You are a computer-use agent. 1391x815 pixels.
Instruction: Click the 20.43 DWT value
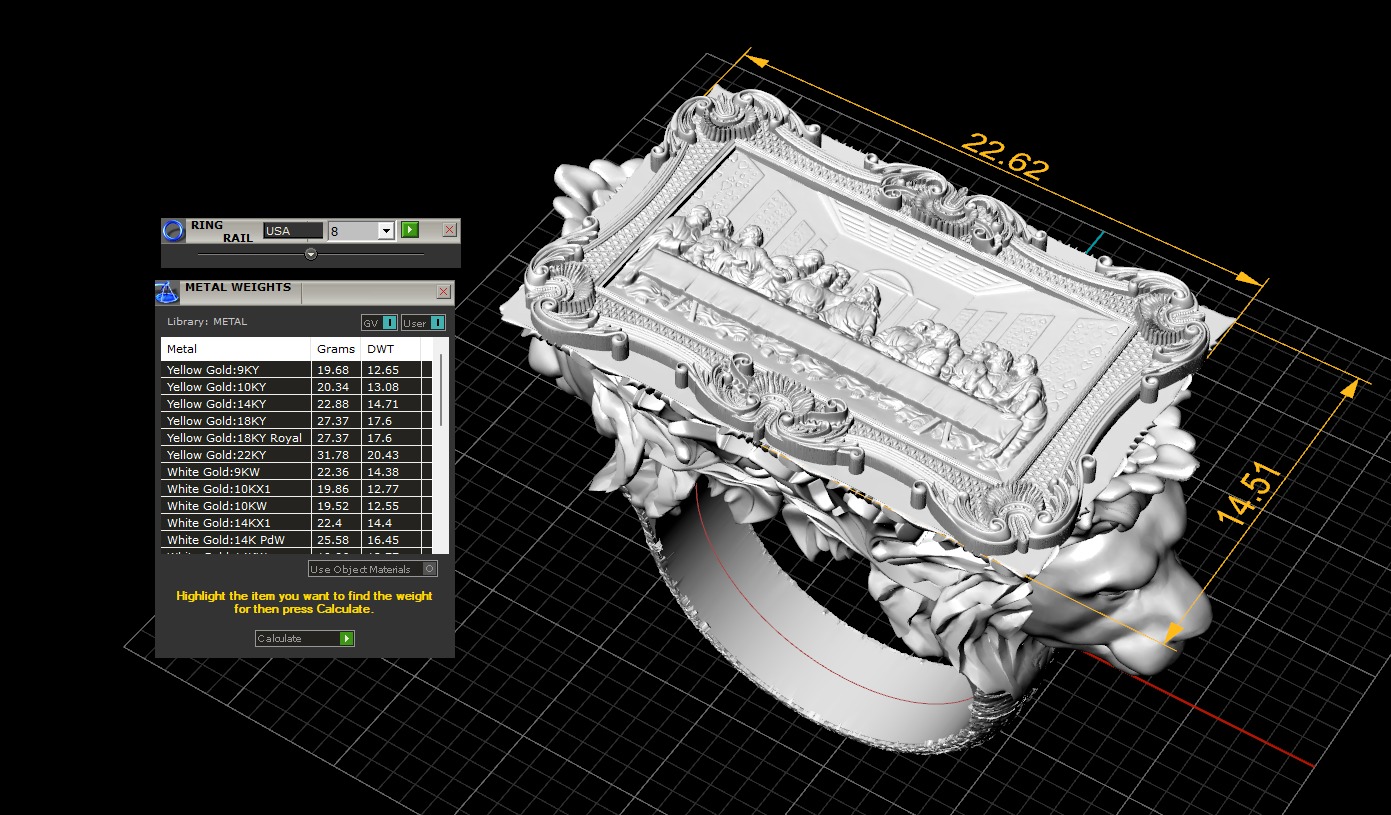tap(383, 455)
